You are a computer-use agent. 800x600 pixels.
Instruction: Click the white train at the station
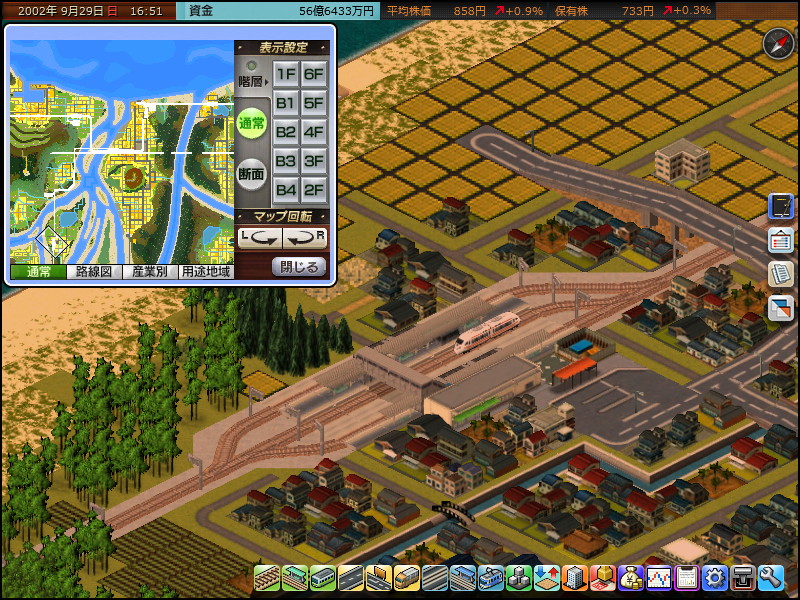(487, 332)
